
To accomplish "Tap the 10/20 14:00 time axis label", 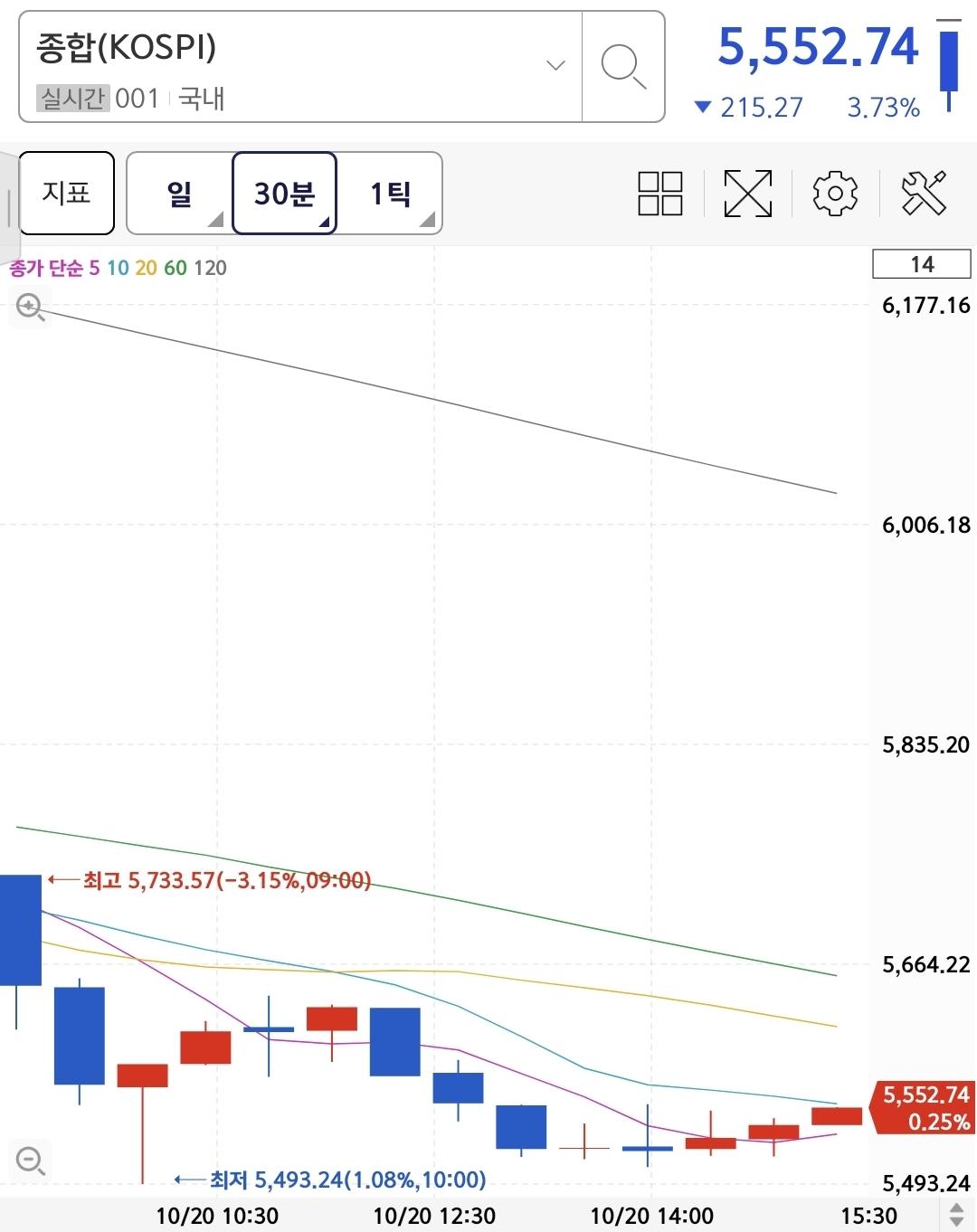I will point(651,1216).
